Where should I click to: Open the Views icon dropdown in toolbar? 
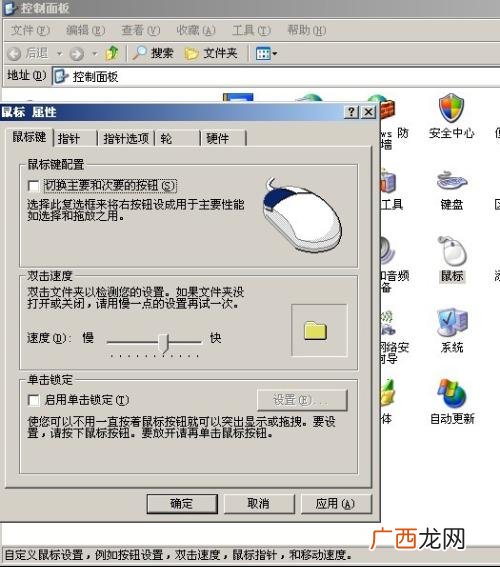(266, 54)
